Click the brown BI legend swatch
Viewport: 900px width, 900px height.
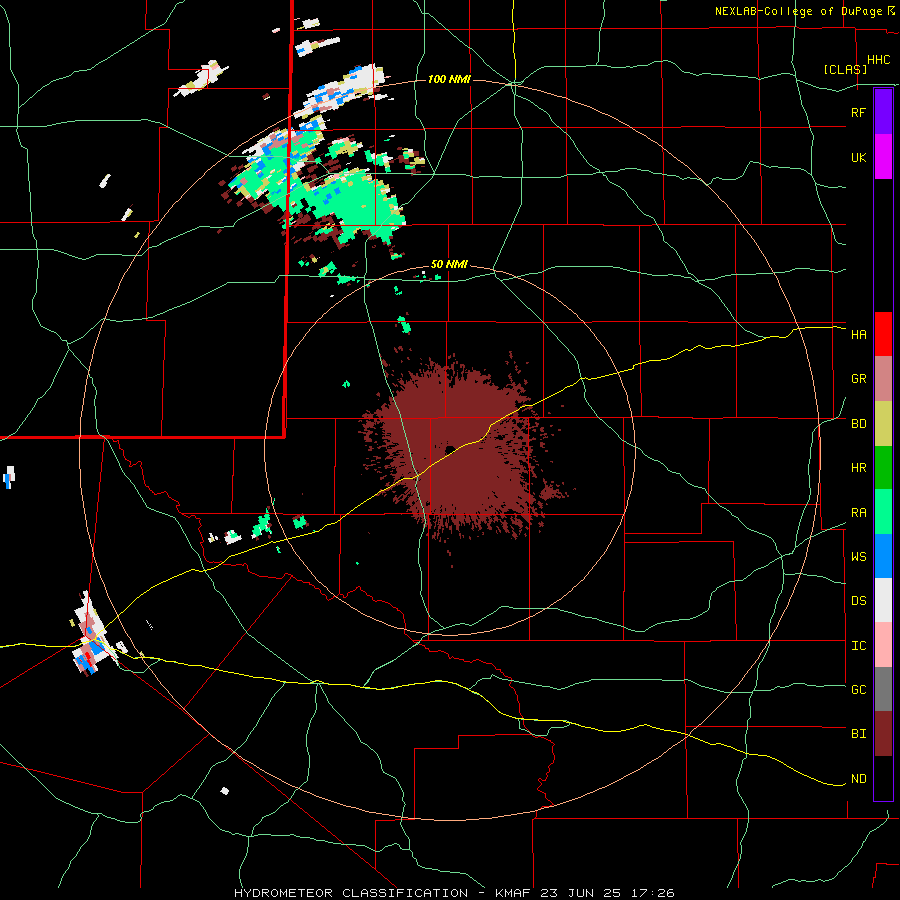tap(883, 734)
